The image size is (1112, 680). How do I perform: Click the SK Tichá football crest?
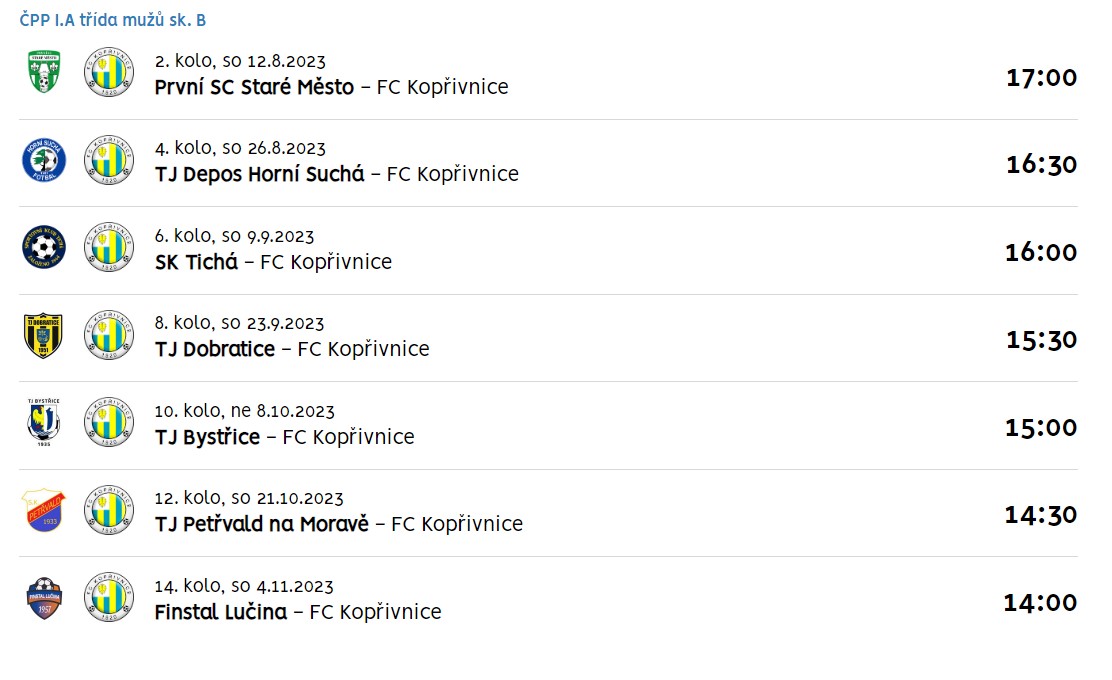(44, 247)
